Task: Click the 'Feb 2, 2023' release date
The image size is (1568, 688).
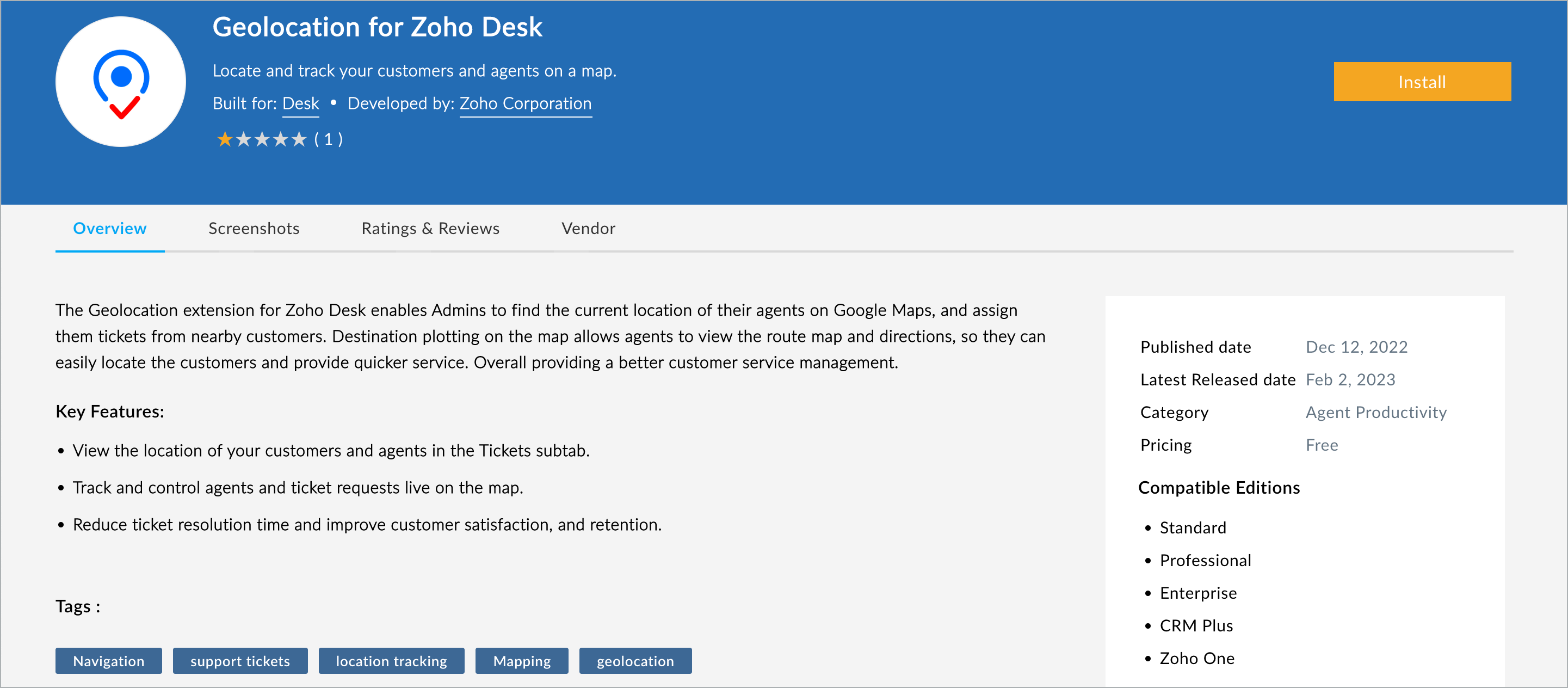Action: [x=1350, y=379]
